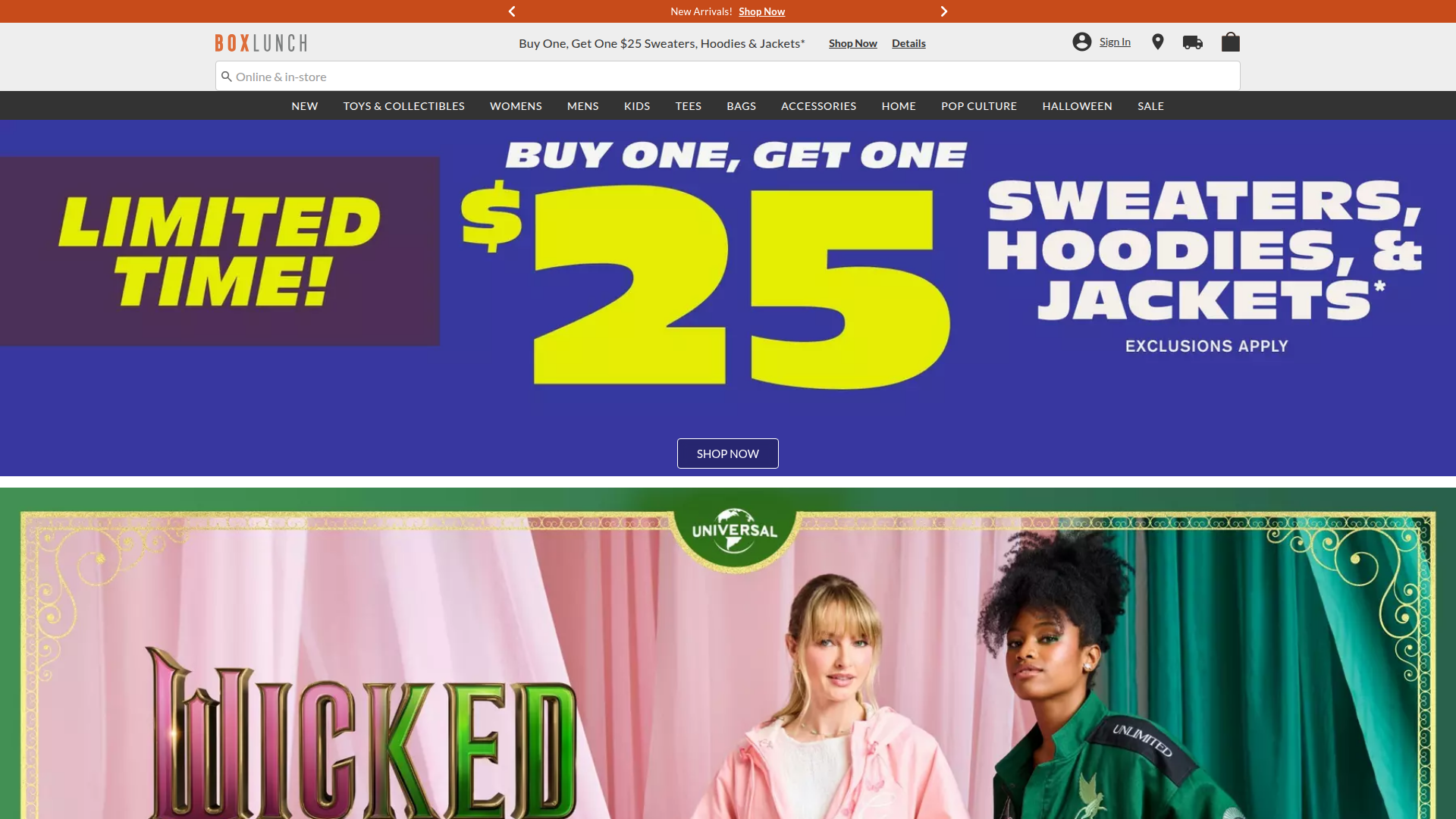Show previous announcement with left arrow
This screenshot has height=819, width=1456.
(512, 11)
